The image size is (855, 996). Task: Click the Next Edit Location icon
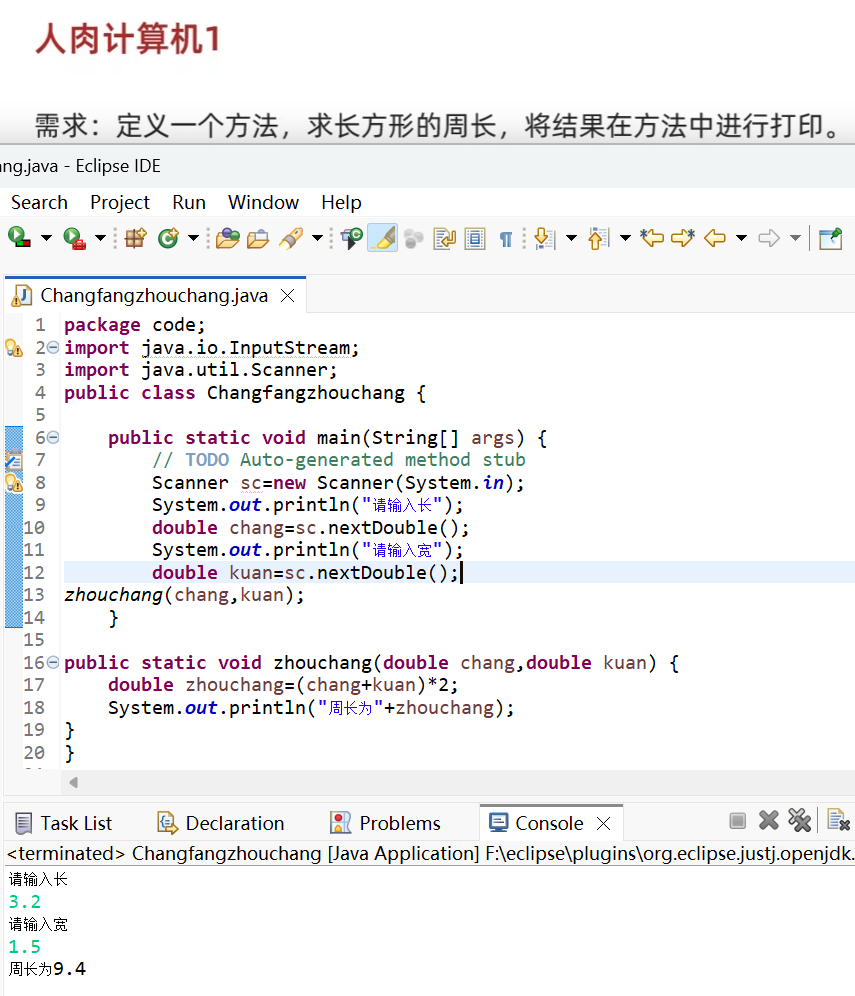click(x=683, y=238)
